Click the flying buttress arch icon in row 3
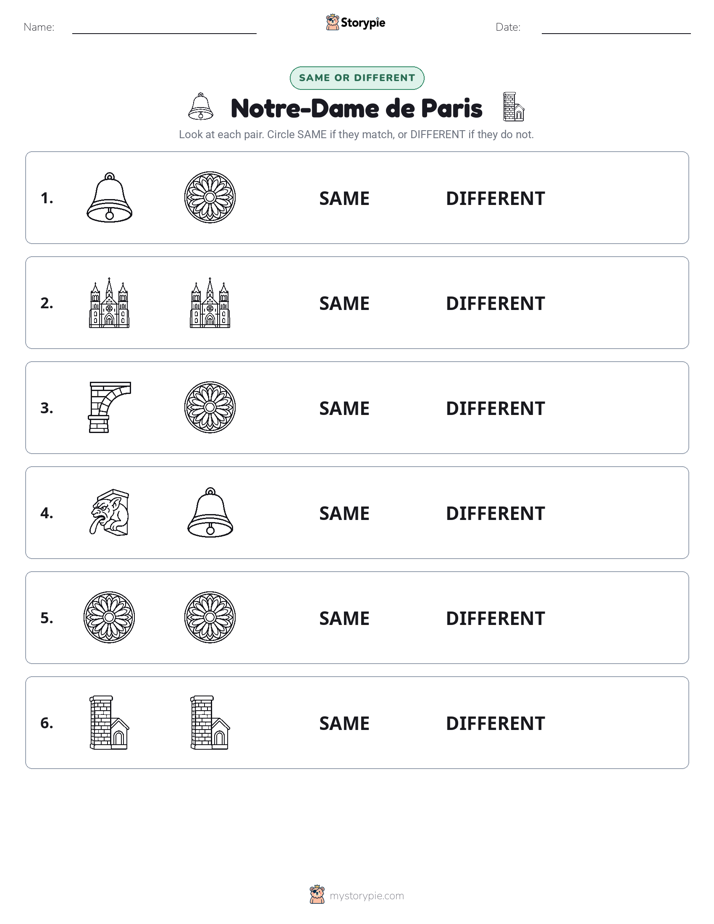 click(110, 407)
